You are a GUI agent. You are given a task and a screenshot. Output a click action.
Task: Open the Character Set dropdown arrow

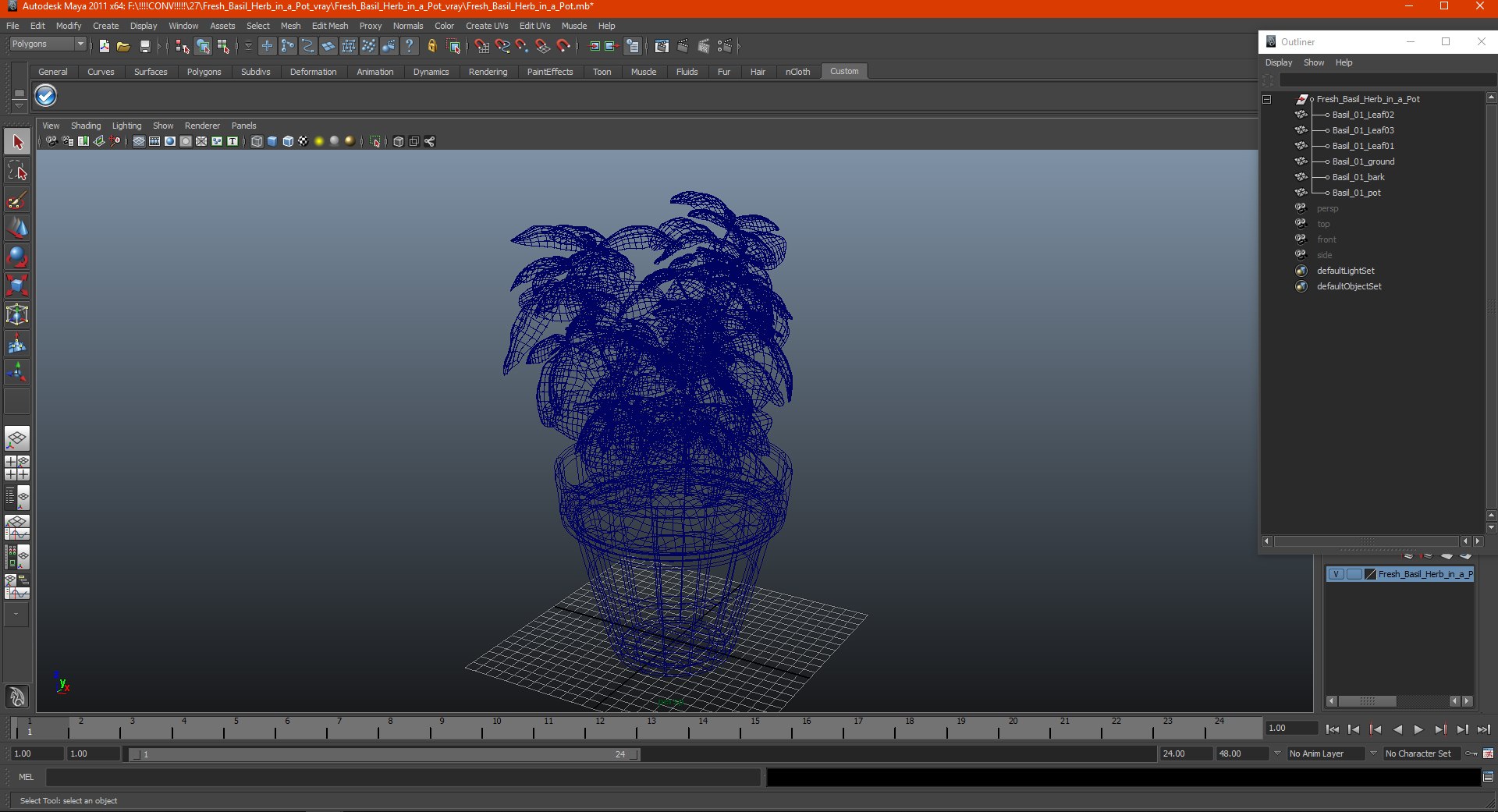[1374, 753]
